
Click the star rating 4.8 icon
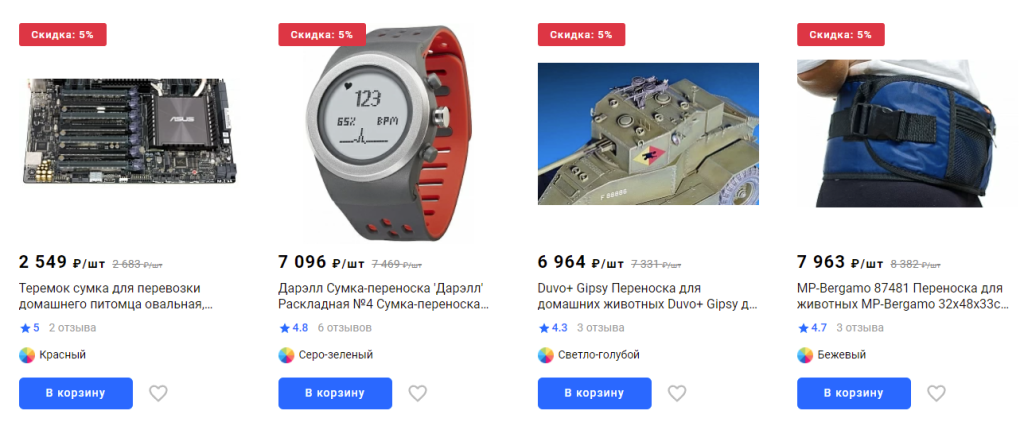coord(284,328)
